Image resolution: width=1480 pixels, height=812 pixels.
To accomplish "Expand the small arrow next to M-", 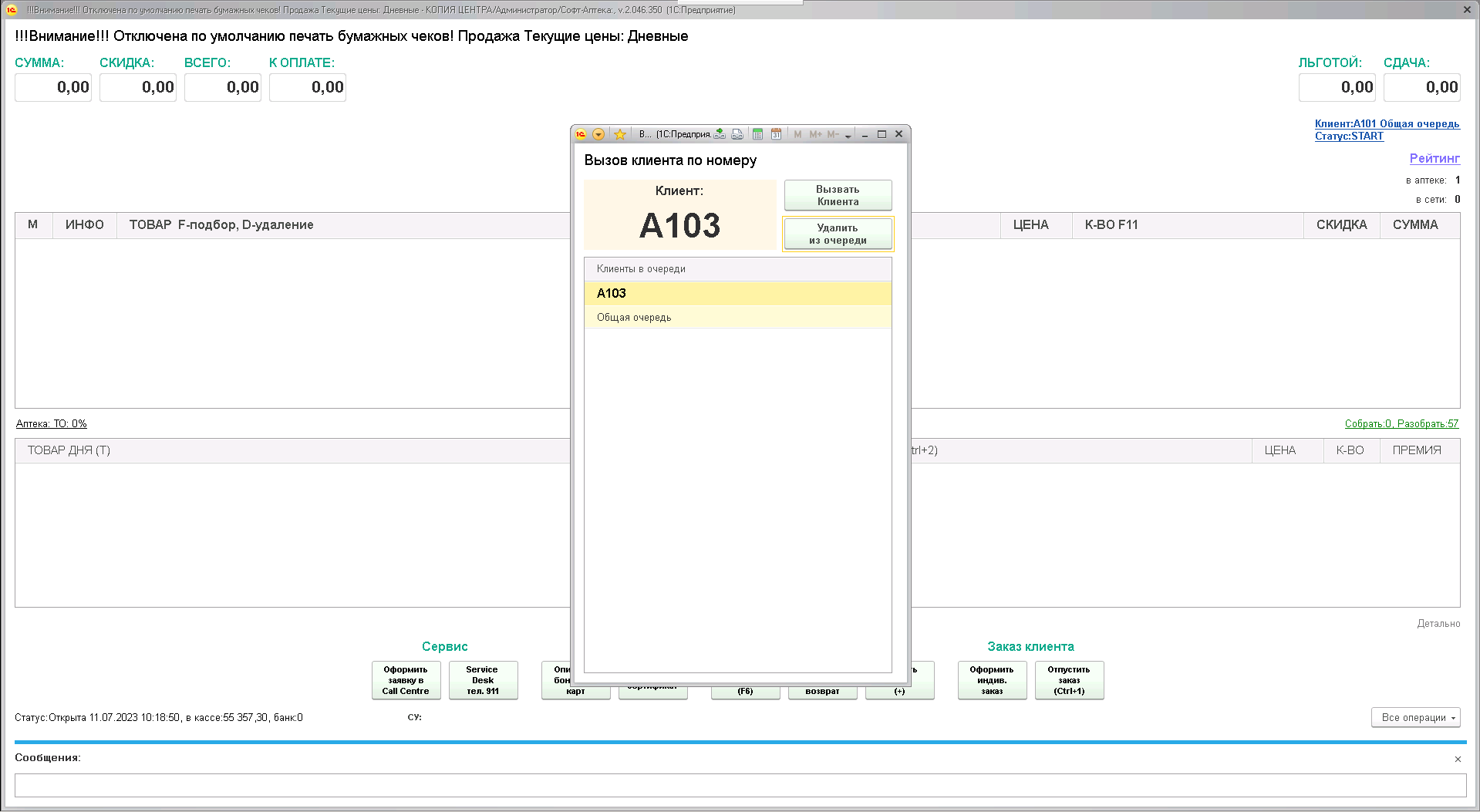I will tap(848, 135).
